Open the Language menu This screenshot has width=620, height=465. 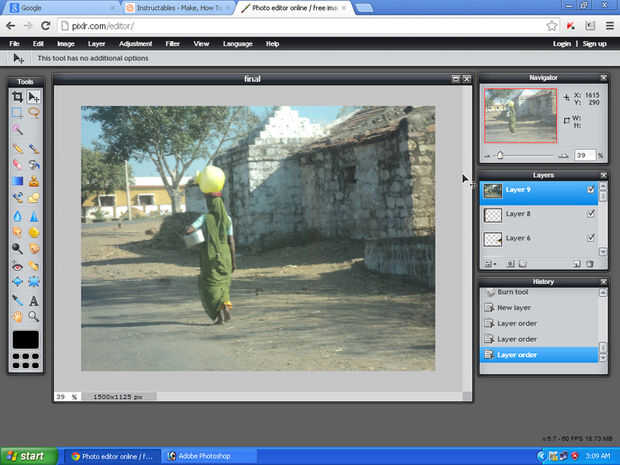(x=238, y=44)
